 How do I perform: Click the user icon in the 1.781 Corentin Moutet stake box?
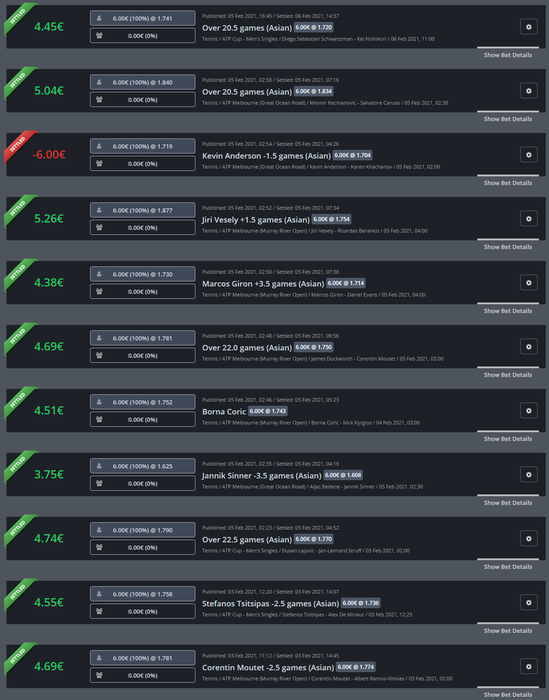pyautogui.click(x=99, y=658)
